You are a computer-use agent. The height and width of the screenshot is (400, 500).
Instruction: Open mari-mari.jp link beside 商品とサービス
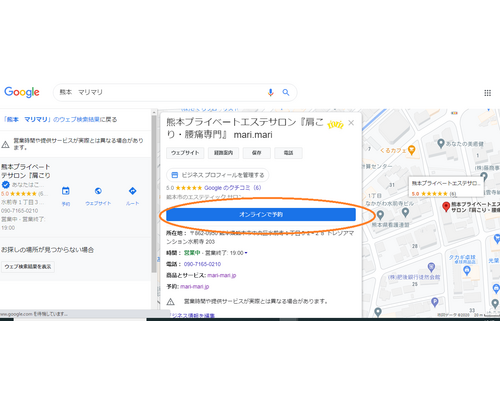point(222,275)
